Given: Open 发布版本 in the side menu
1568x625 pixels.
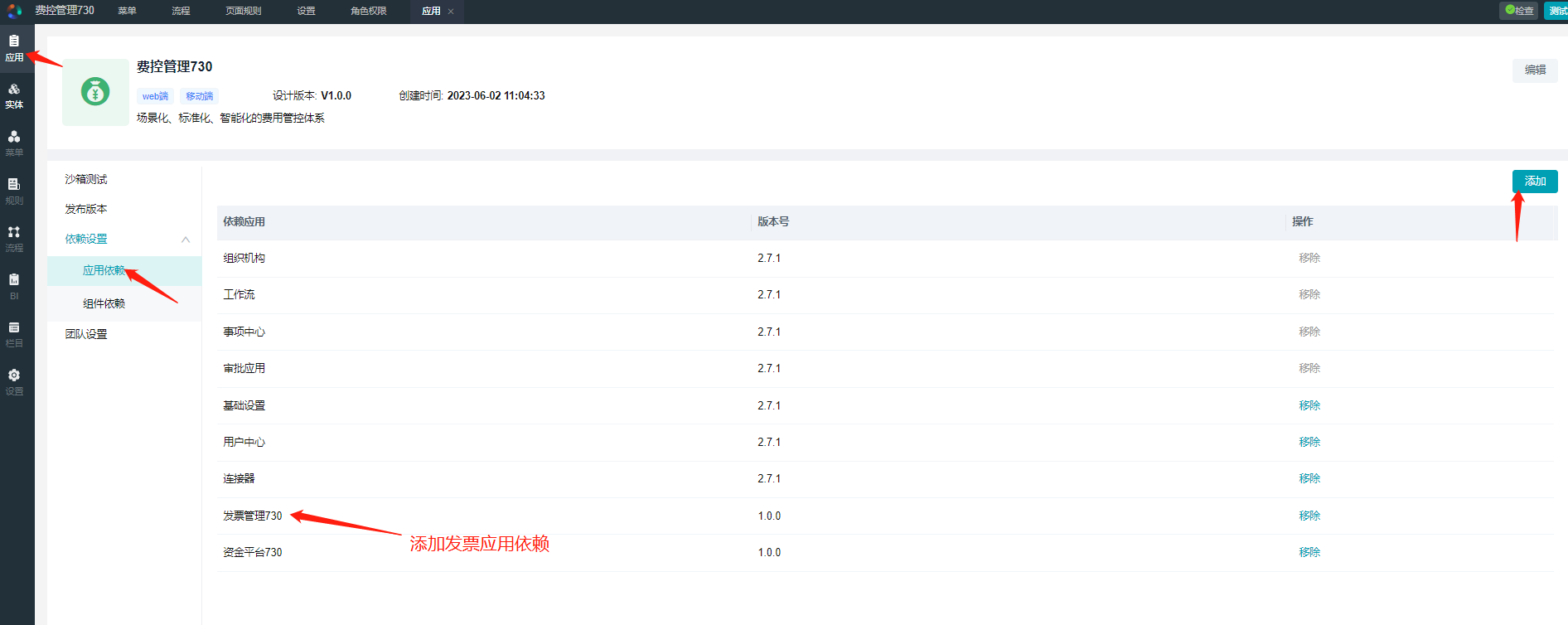Looking at the screenshot, I should coord(86,209).
